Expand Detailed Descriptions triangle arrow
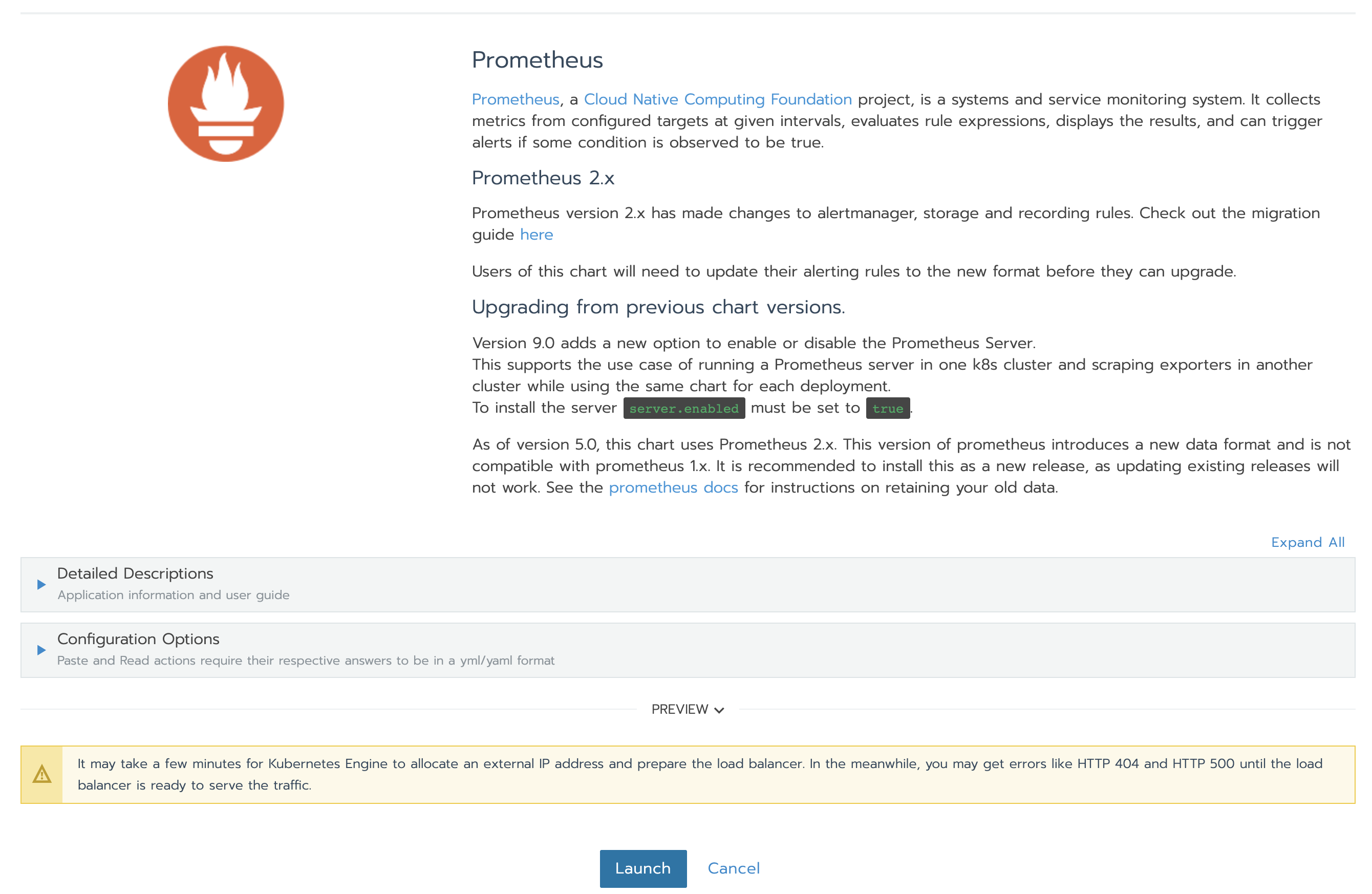The height and width of the screenshot is (894, 1372). pos(41,584)
